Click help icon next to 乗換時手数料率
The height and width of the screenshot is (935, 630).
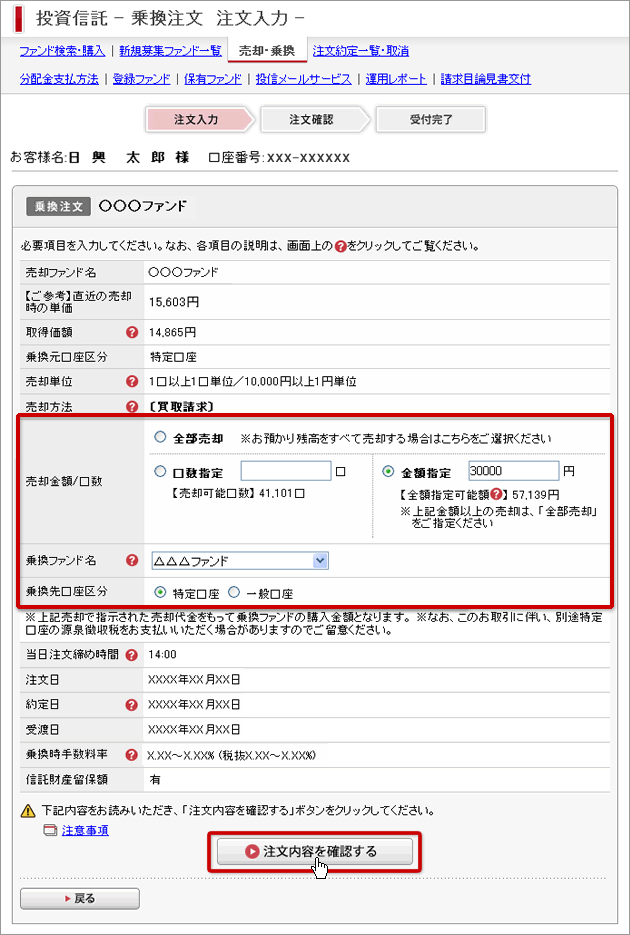point(132,754)
